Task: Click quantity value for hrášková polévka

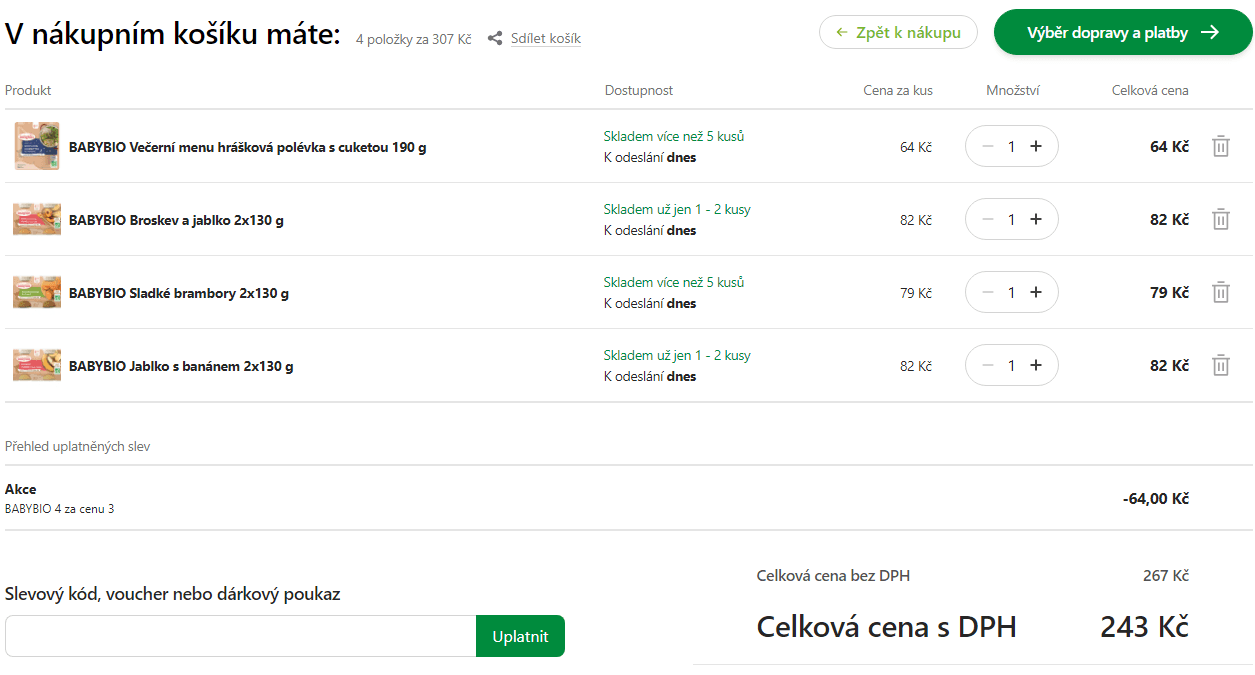Action: tap(1011, 146)
